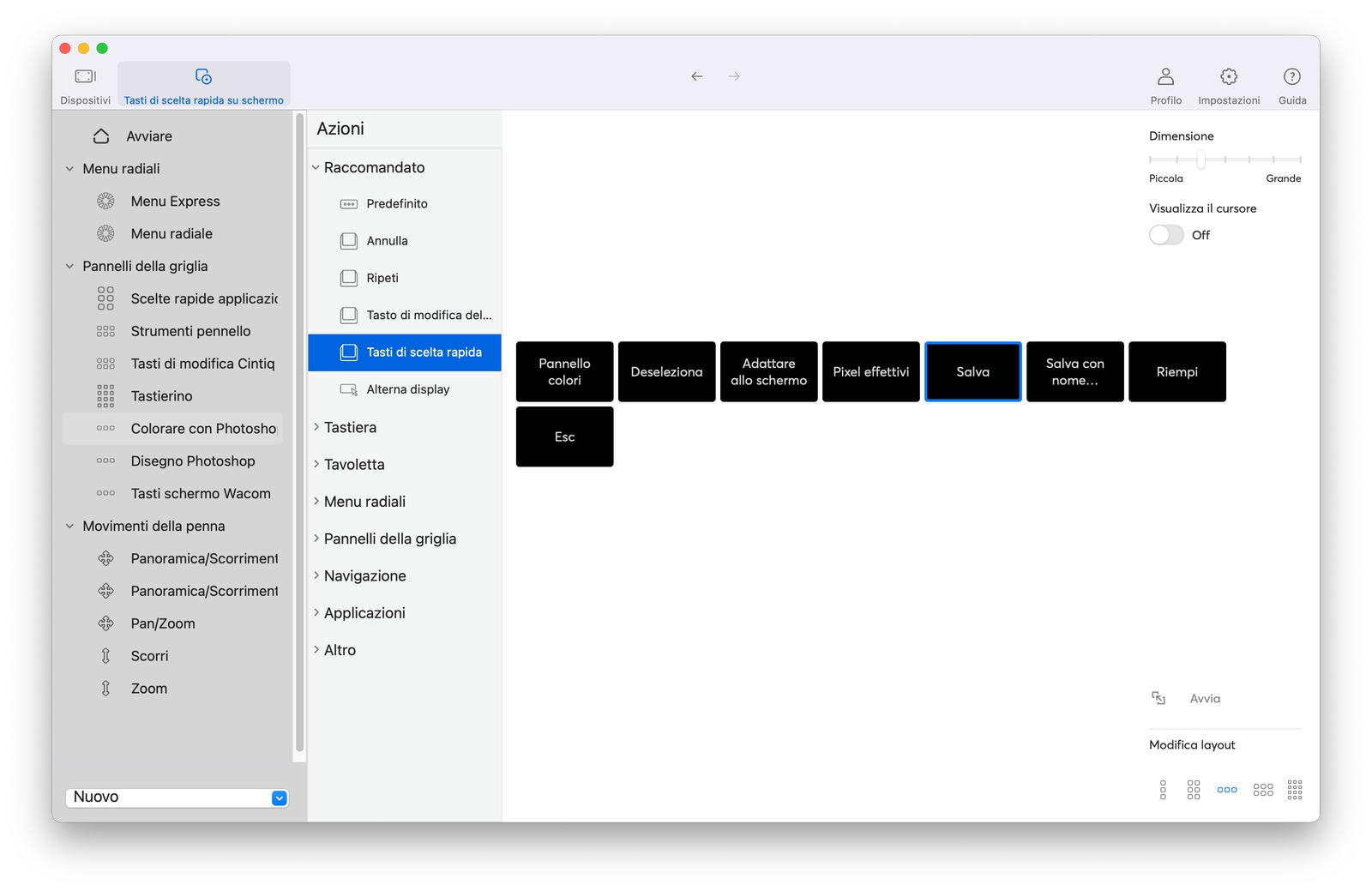This screenshot has width=1372, height=891.
Task: Select the single-row three-key layout
Action: tap(1227, 790)
